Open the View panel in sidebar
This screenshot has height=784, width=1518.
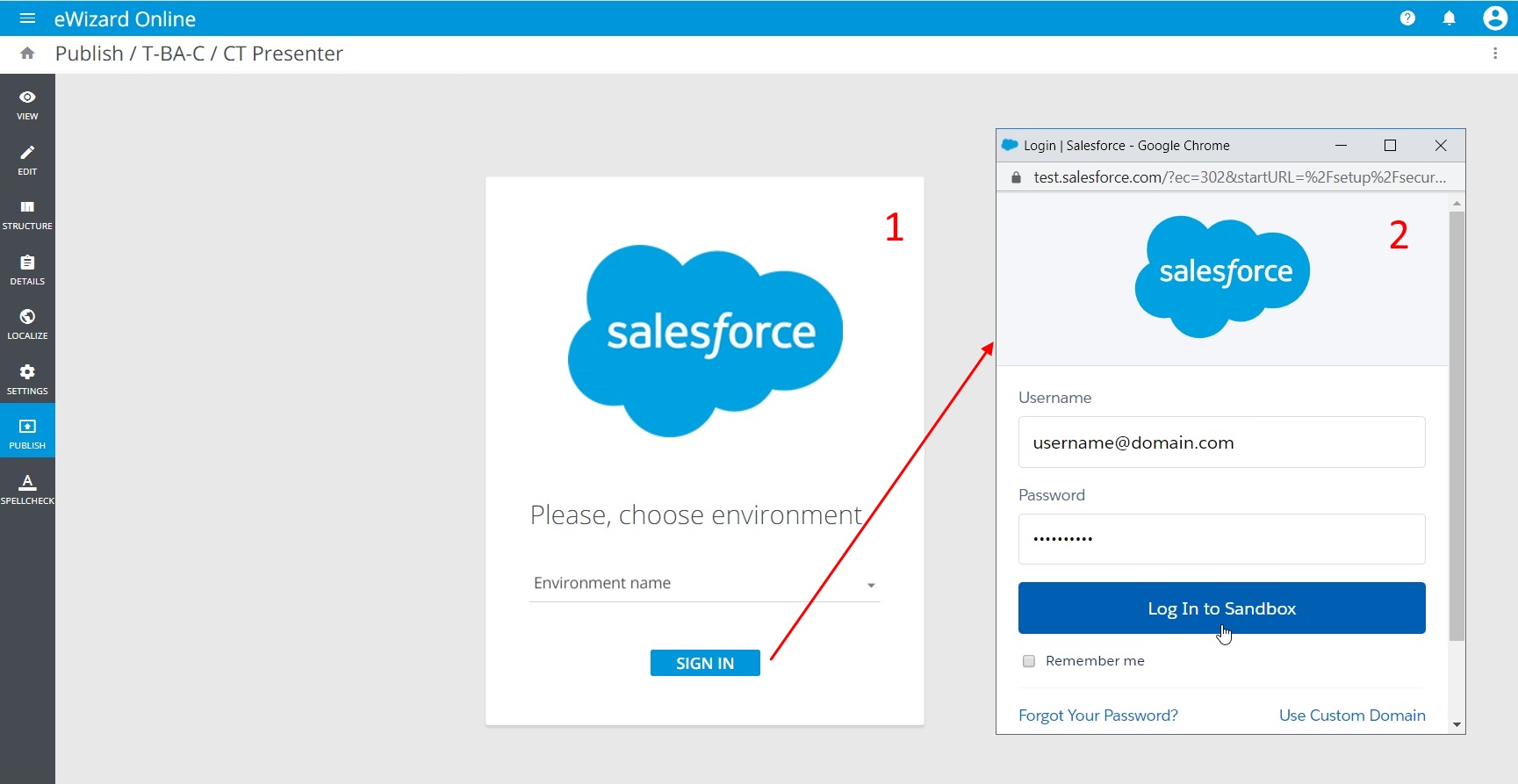27,104
